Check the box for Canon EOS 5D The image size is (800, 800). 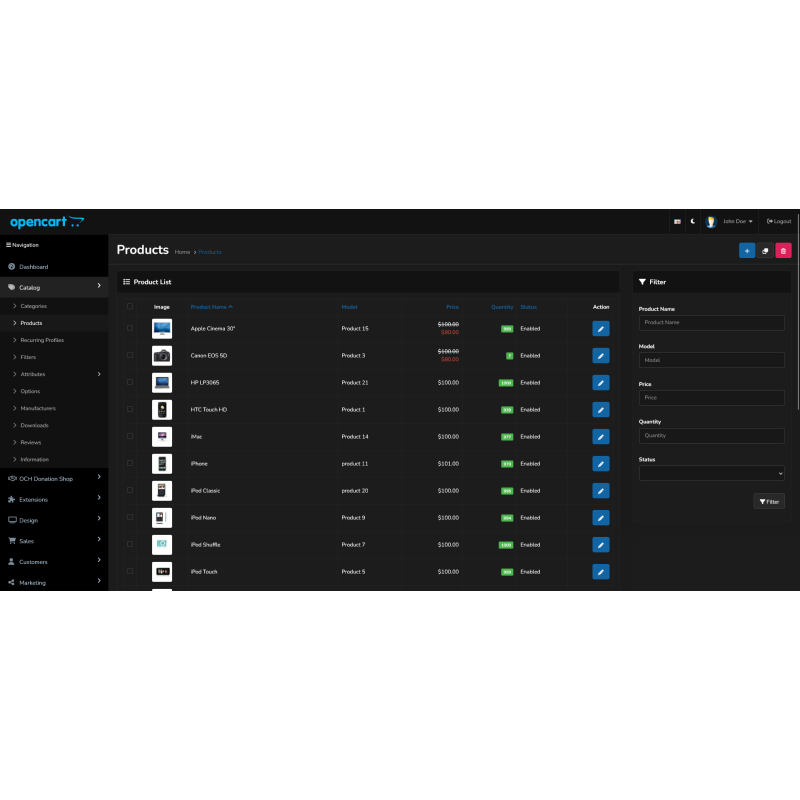129,355
